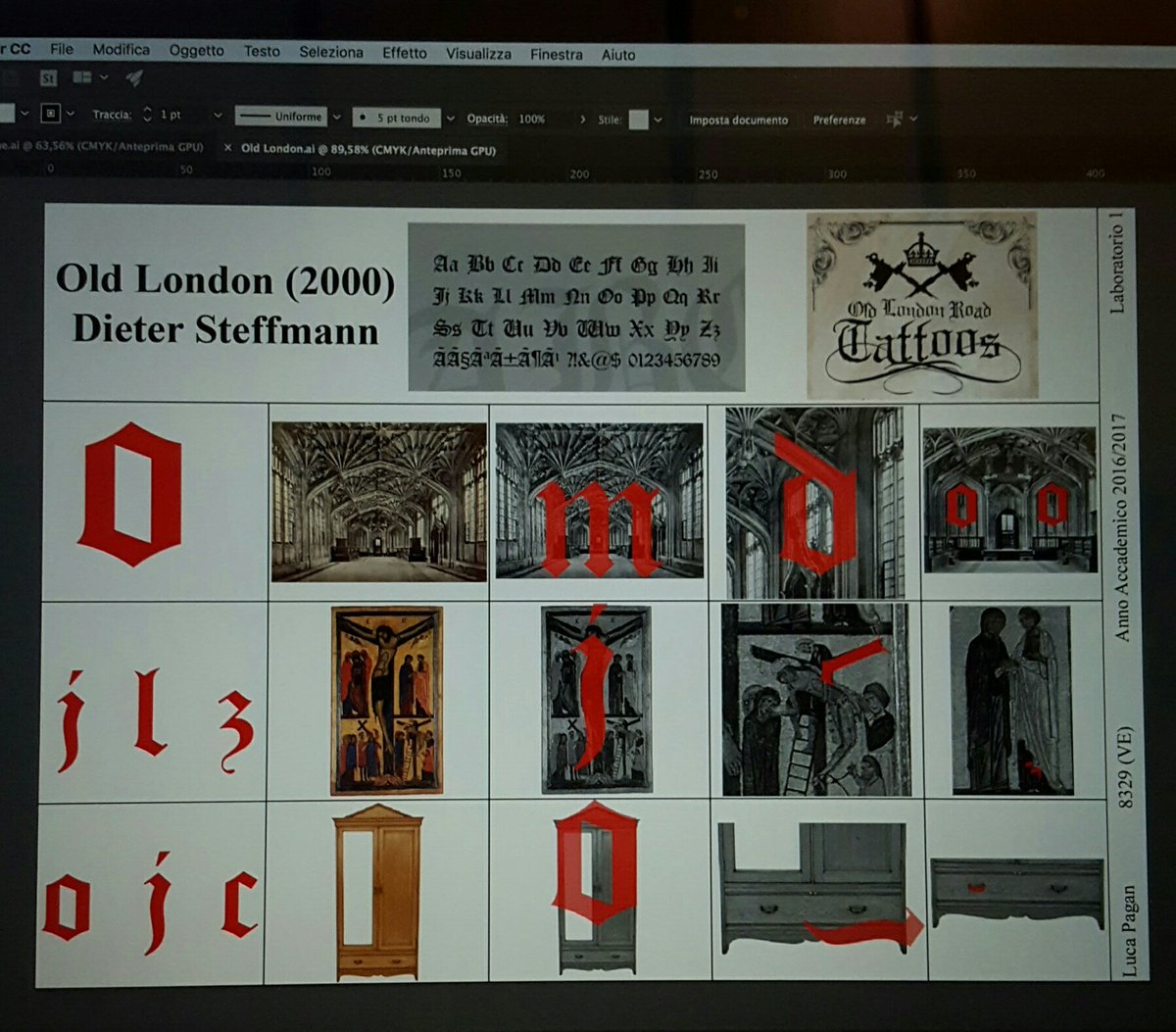This screenshot has width=1176, height=1032.
Task: Select the red letter z glyph
Action: (x=237, y=731)
